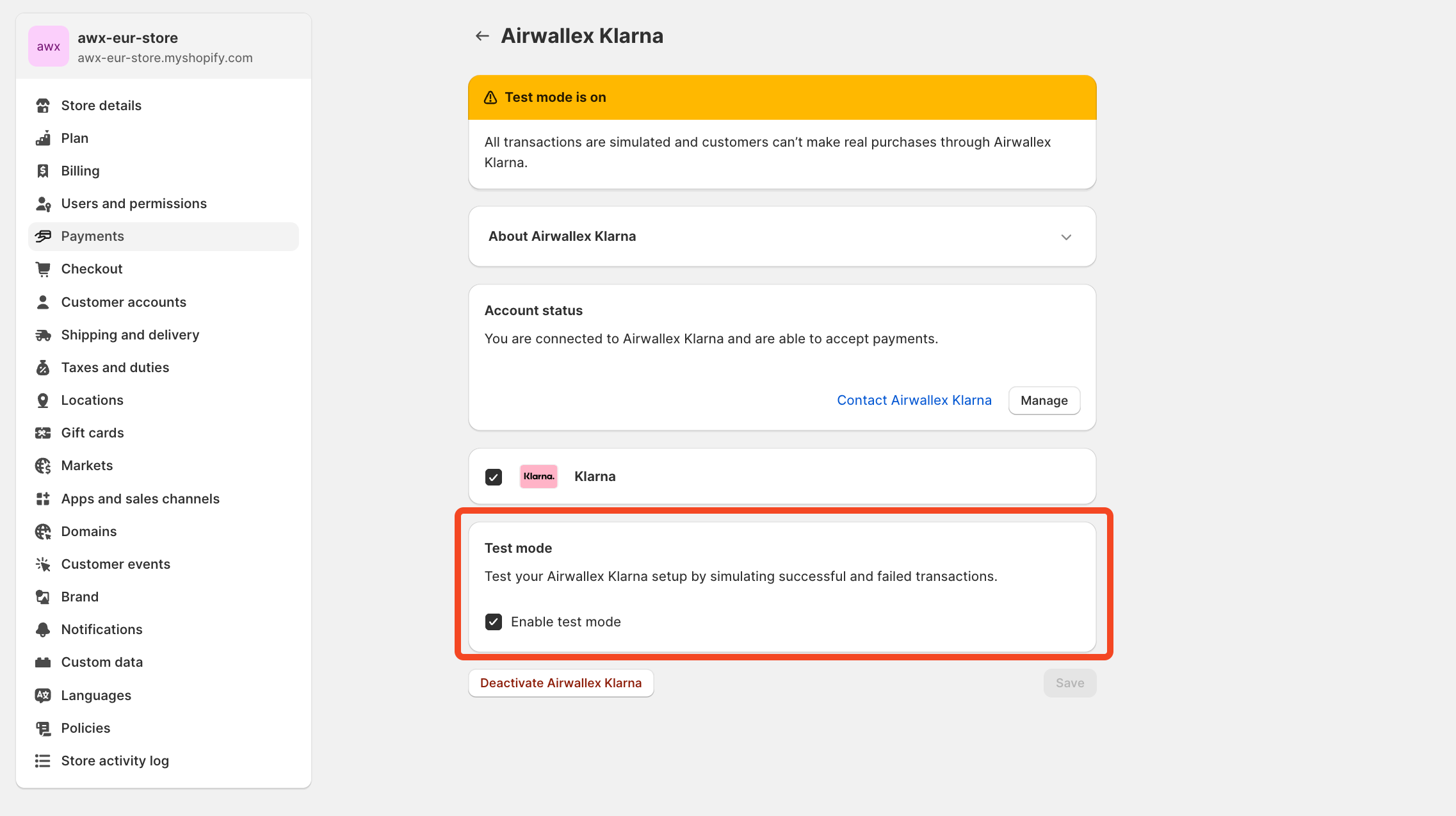Click the Taxes and duties icon
1456x816 pixels.
(43, 367)
